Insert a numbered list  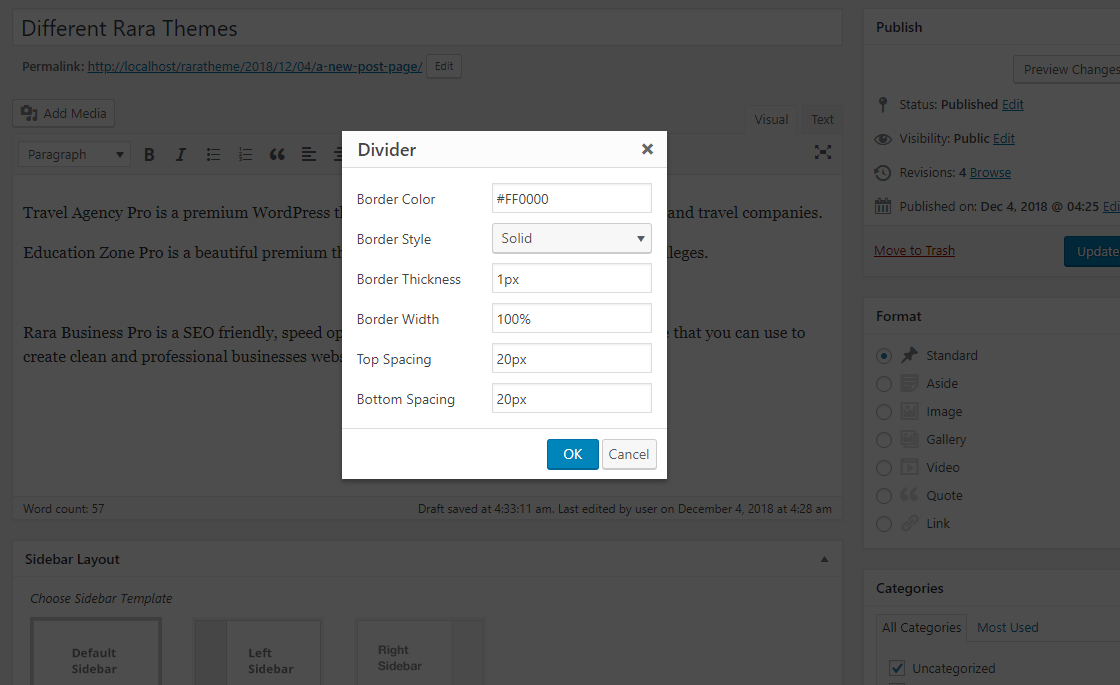click(x=245, y=154)
